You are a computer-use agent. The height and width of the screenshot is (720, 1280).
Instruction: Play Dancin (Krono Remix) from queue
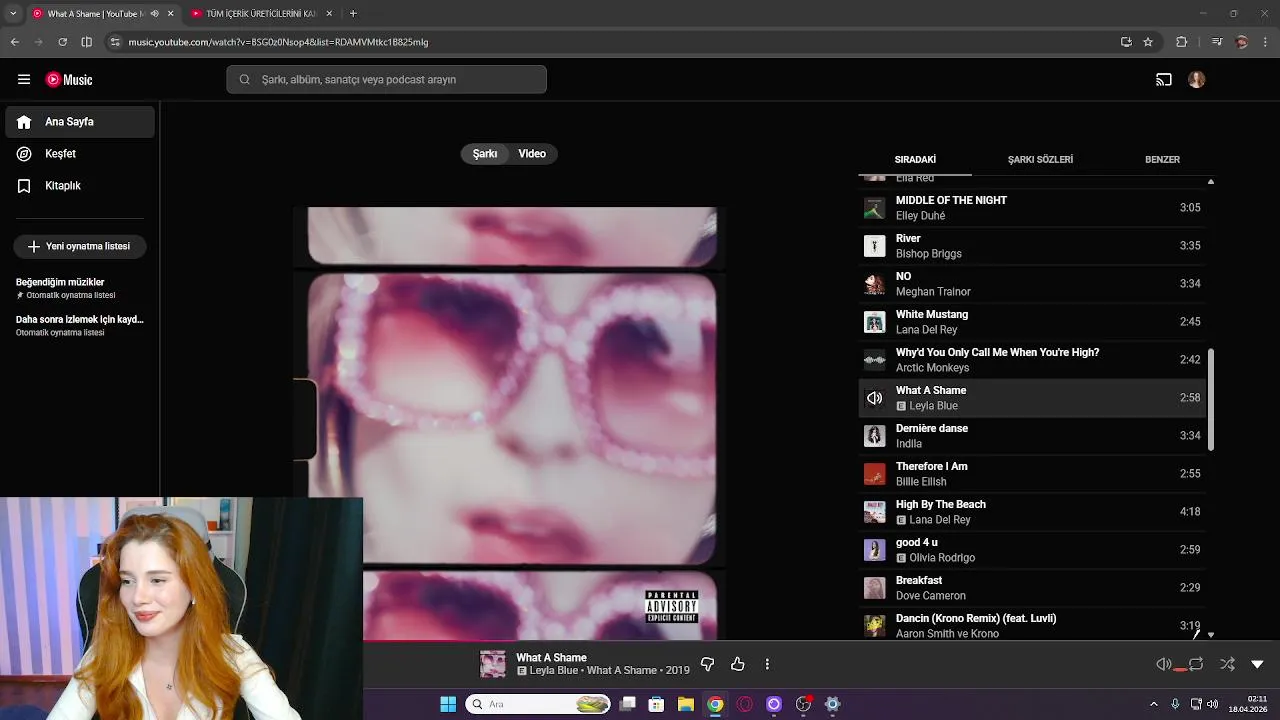point(1032,624)
